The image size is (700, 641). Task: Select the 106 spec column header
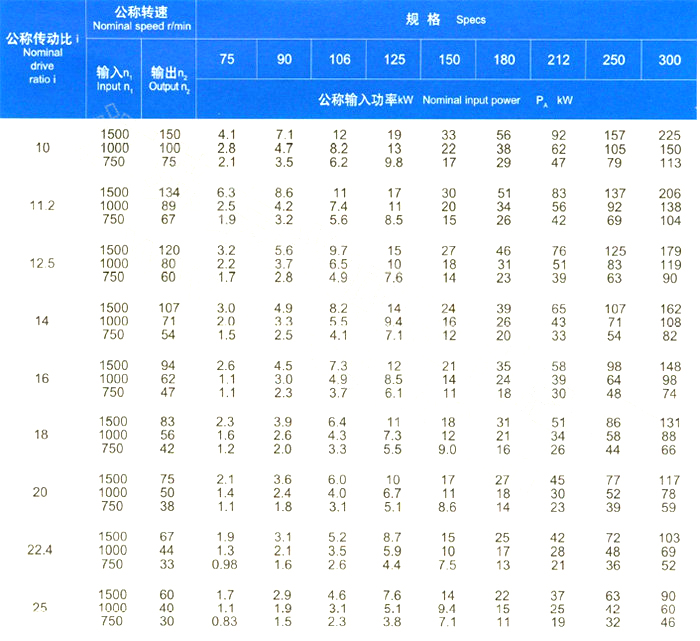coord(339,60)
